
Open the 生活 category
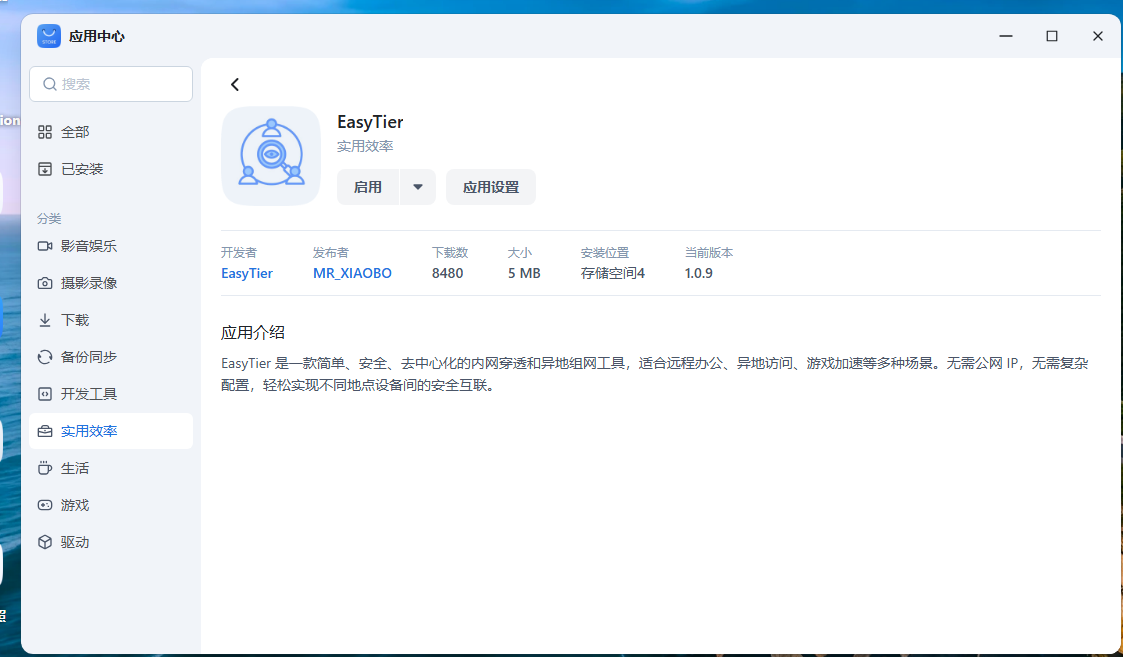[x=111, y=468]
